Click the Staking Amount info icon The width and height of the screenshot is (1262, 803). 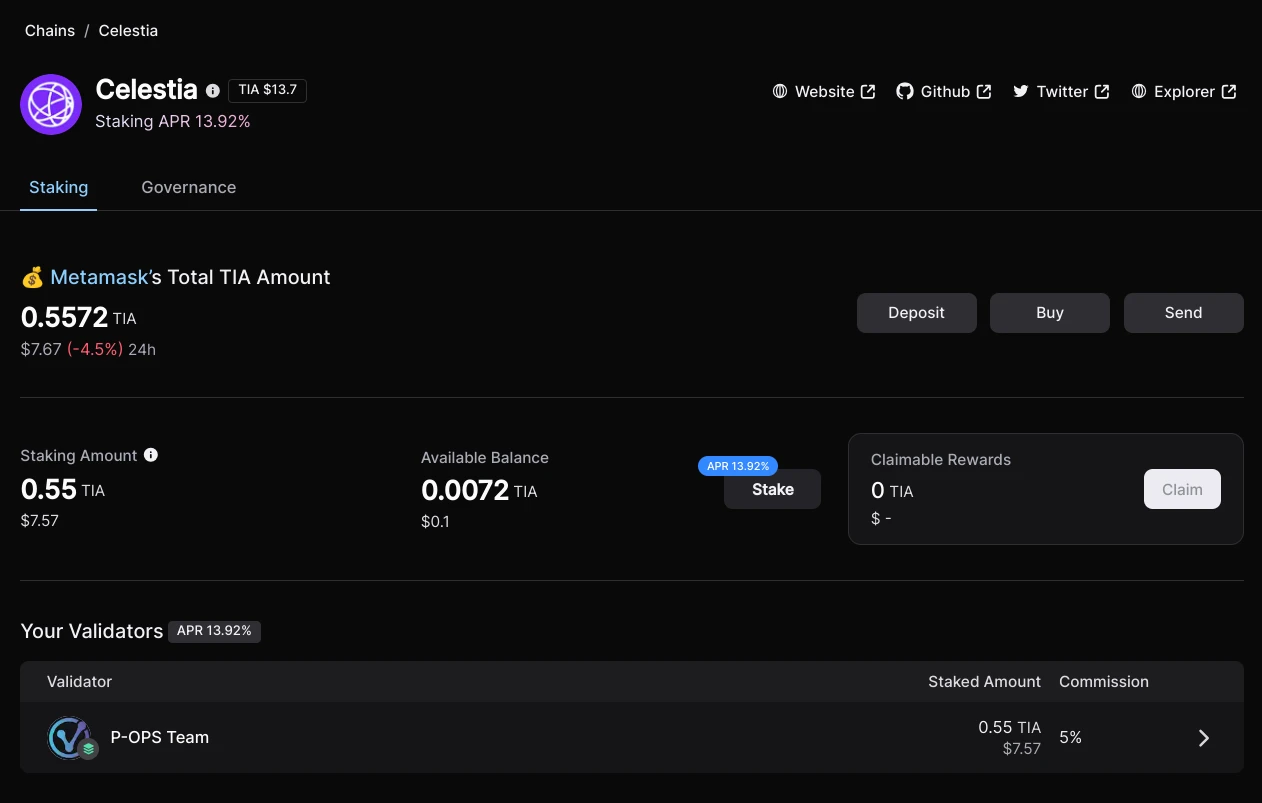pyautogui.click(x=151, y=455)
